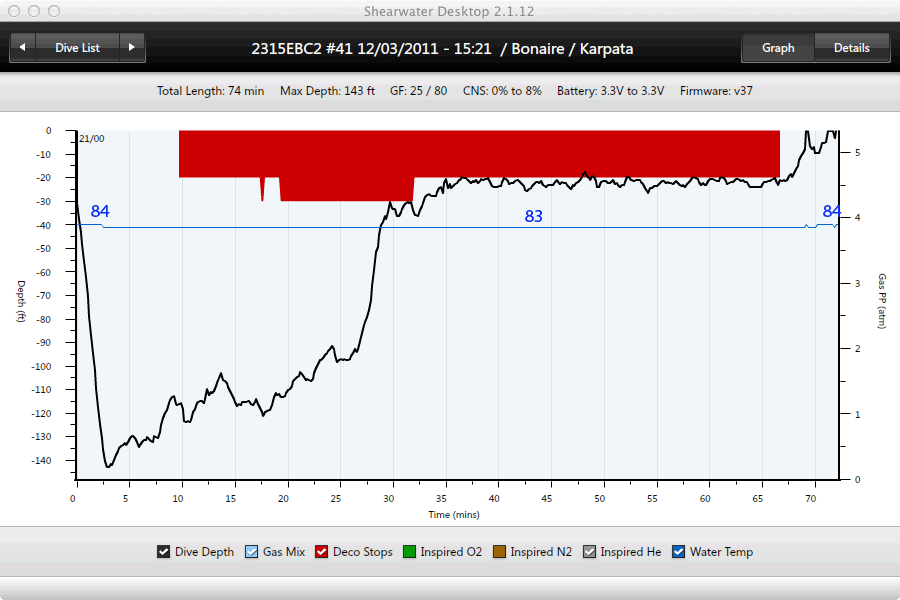
Task: Toggle the Water Temp checkbox
Action: click(x=679, y=552)
